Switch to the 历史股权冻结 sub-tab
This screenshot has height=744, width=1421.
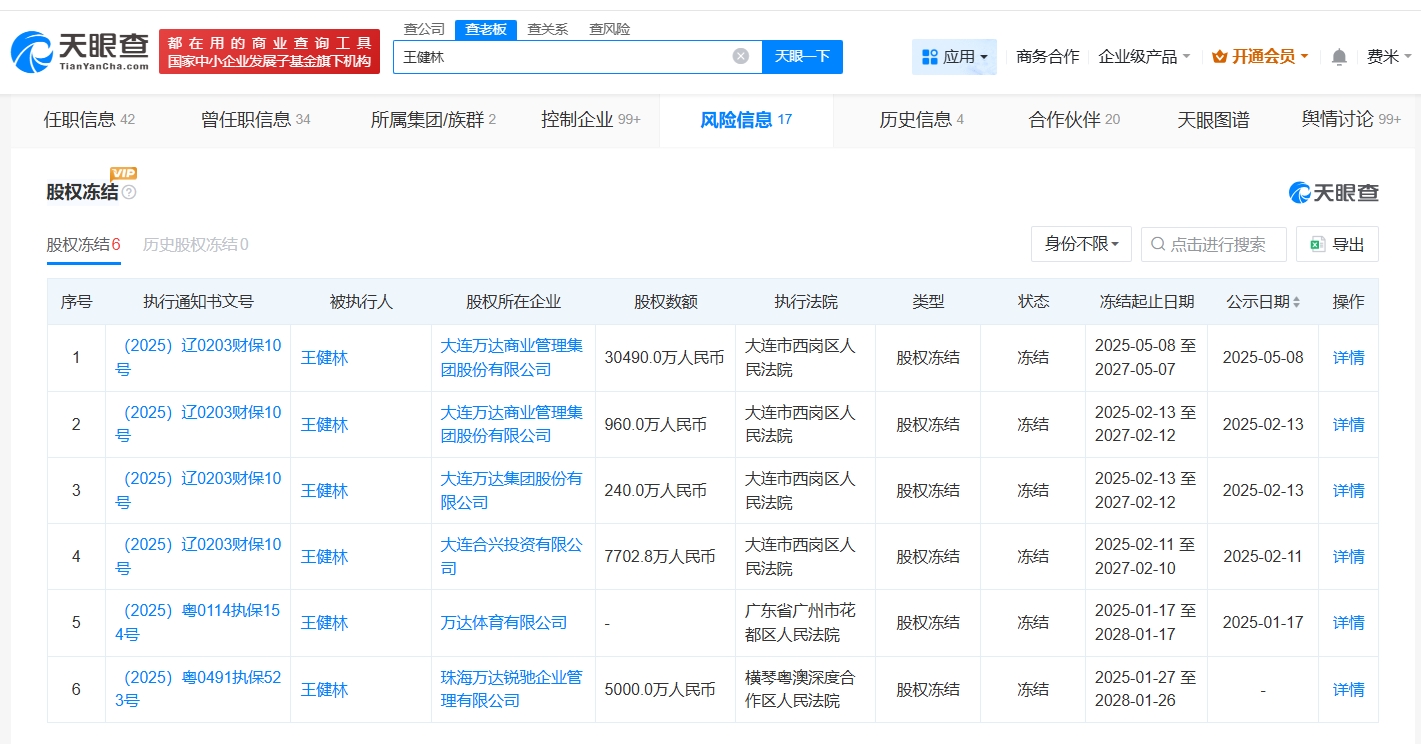coord(196,244)
